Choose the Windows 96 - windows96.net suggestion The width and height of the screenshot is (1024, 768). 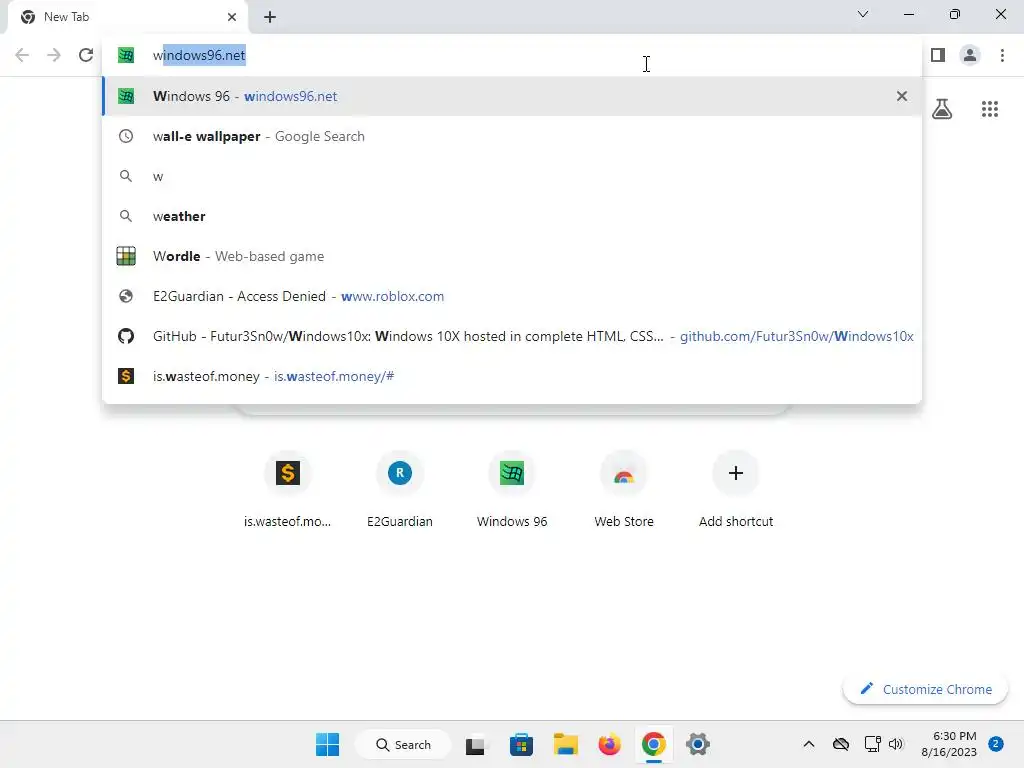(x=512, y=96)
